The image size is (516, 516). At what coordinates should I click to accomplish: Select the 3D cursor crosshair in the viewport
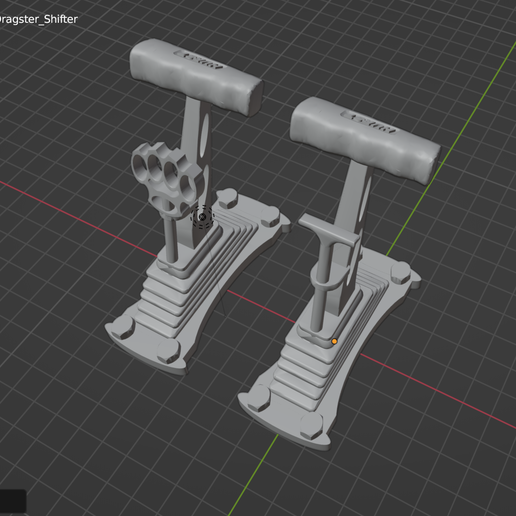pyautogui.click(x=202, y=217)
